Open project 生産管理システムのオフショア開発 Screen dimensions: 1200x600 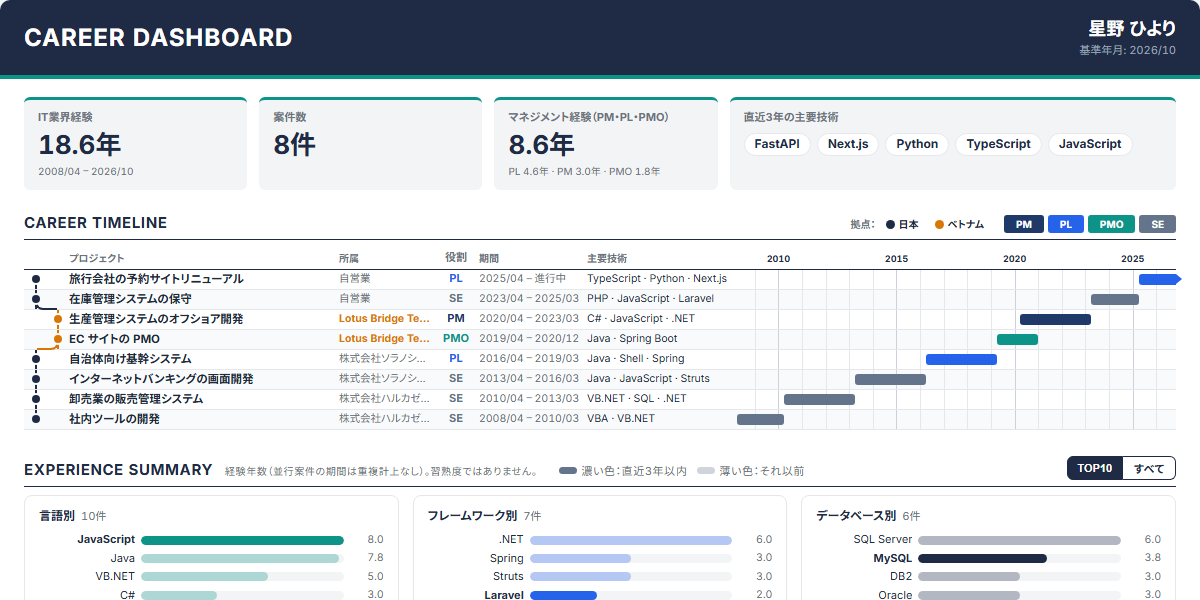[x=156, y=319]
